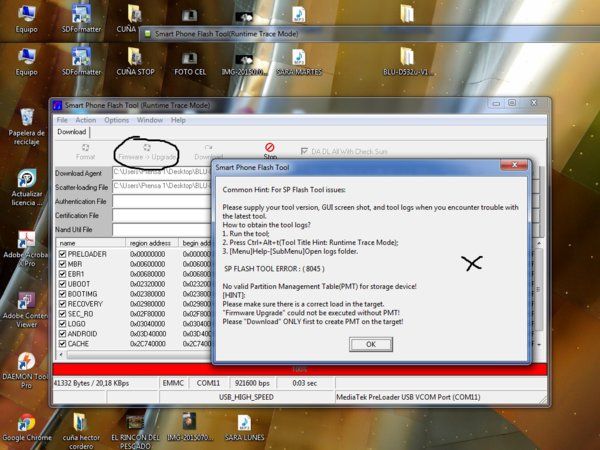
Task: Click the USB_HIGH_SPEED status entry
Action: (246, 397)
